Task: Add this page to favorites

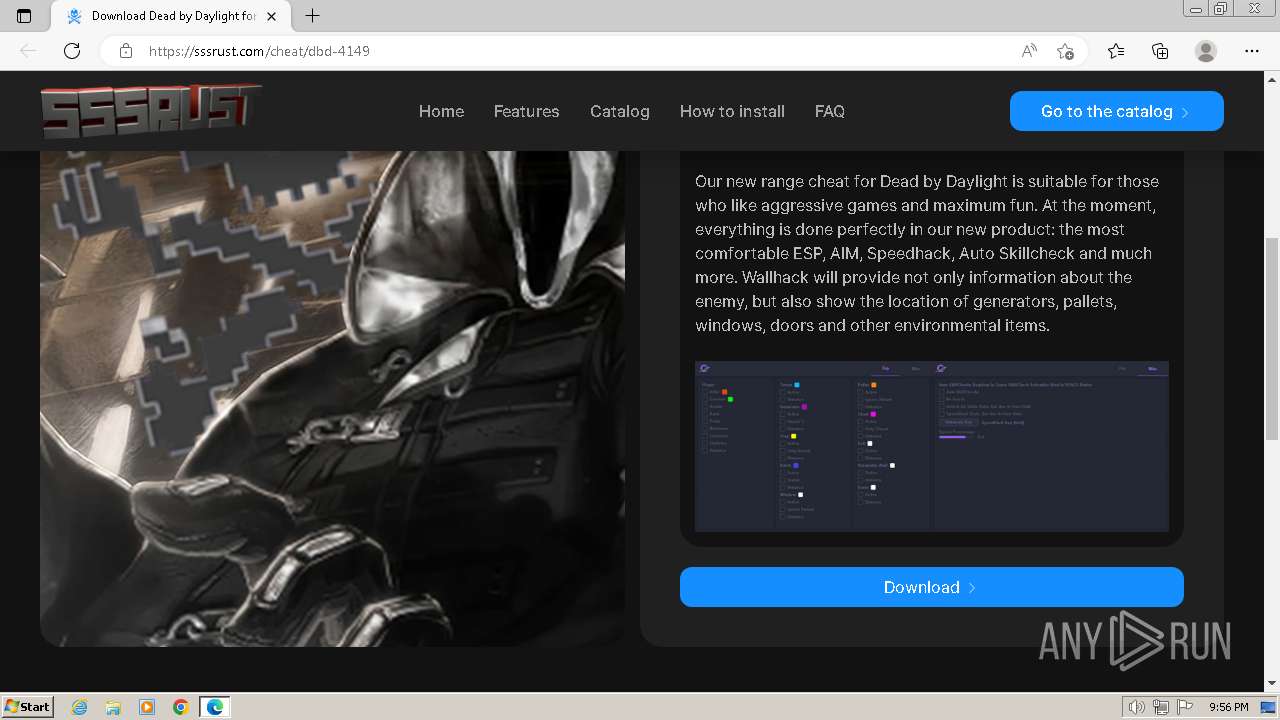Action: tap(1065, 51)
